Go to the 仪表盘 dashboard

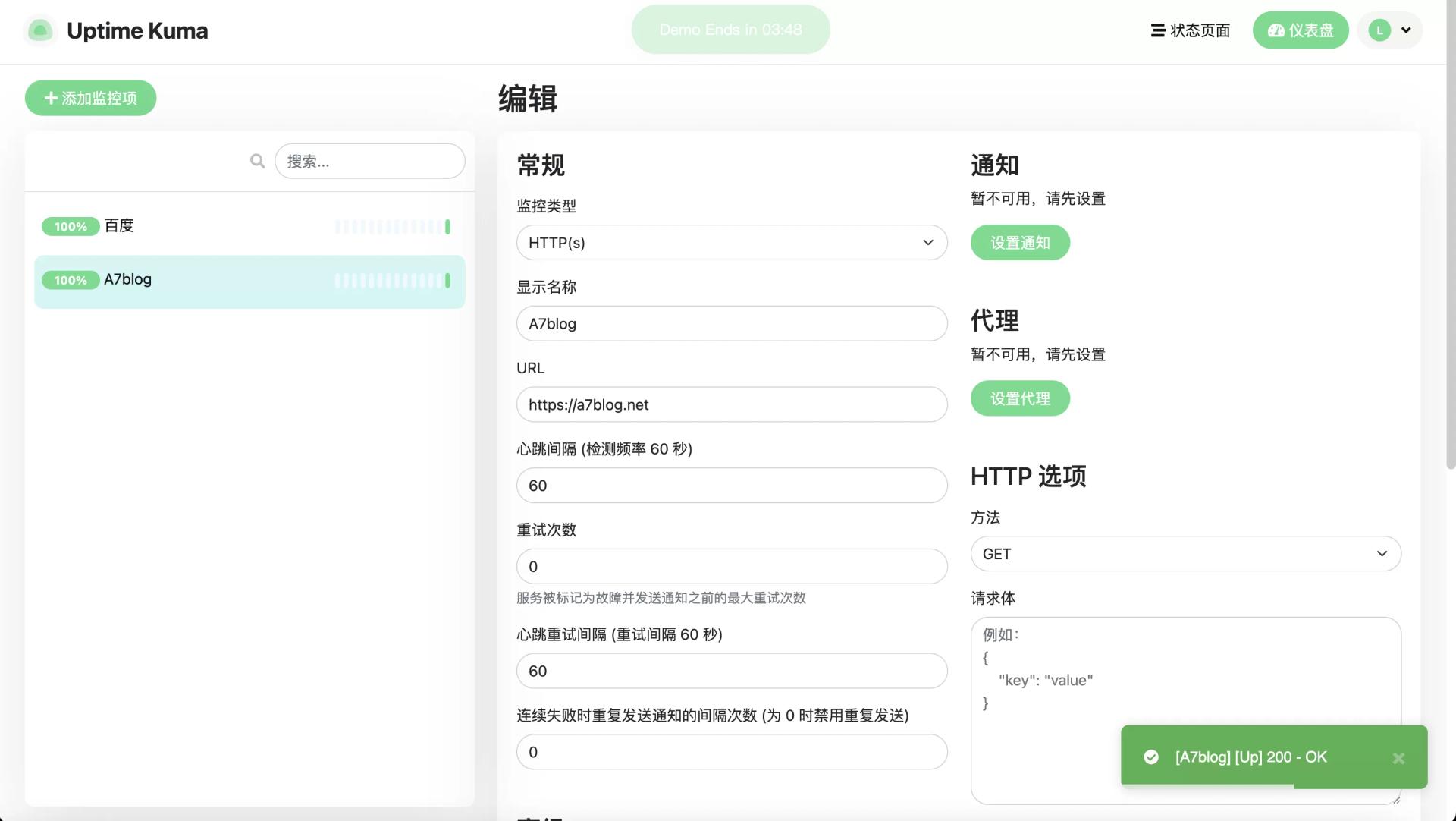[x=1301, y=30]
